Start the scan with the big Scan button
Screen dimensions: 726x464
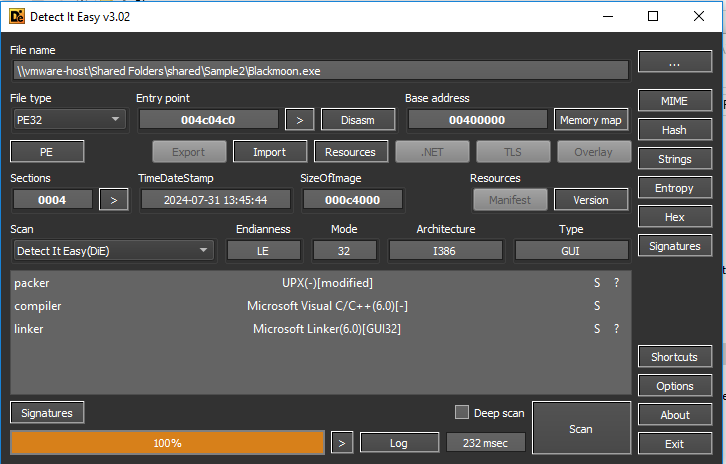[x=581, y=428]
